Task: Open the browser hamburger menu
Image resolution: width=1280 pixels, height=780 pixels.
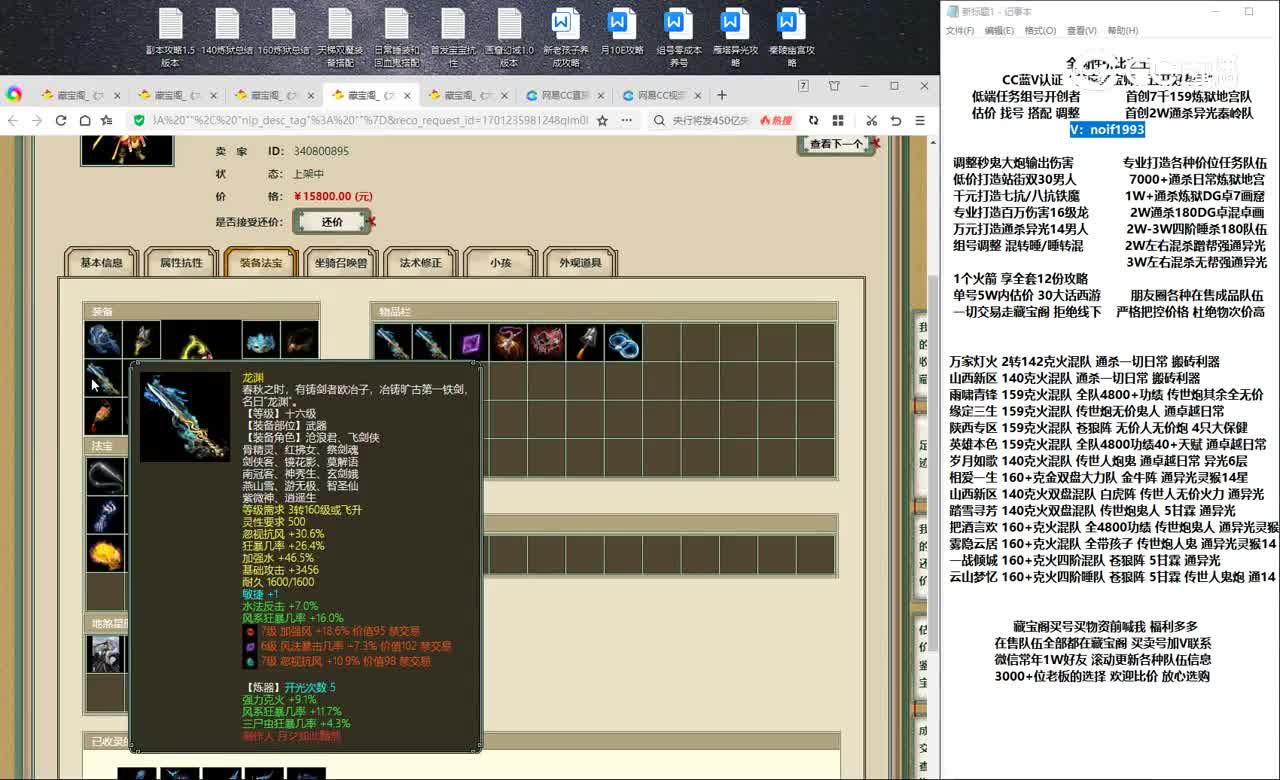Action: (x=921, y=120)
